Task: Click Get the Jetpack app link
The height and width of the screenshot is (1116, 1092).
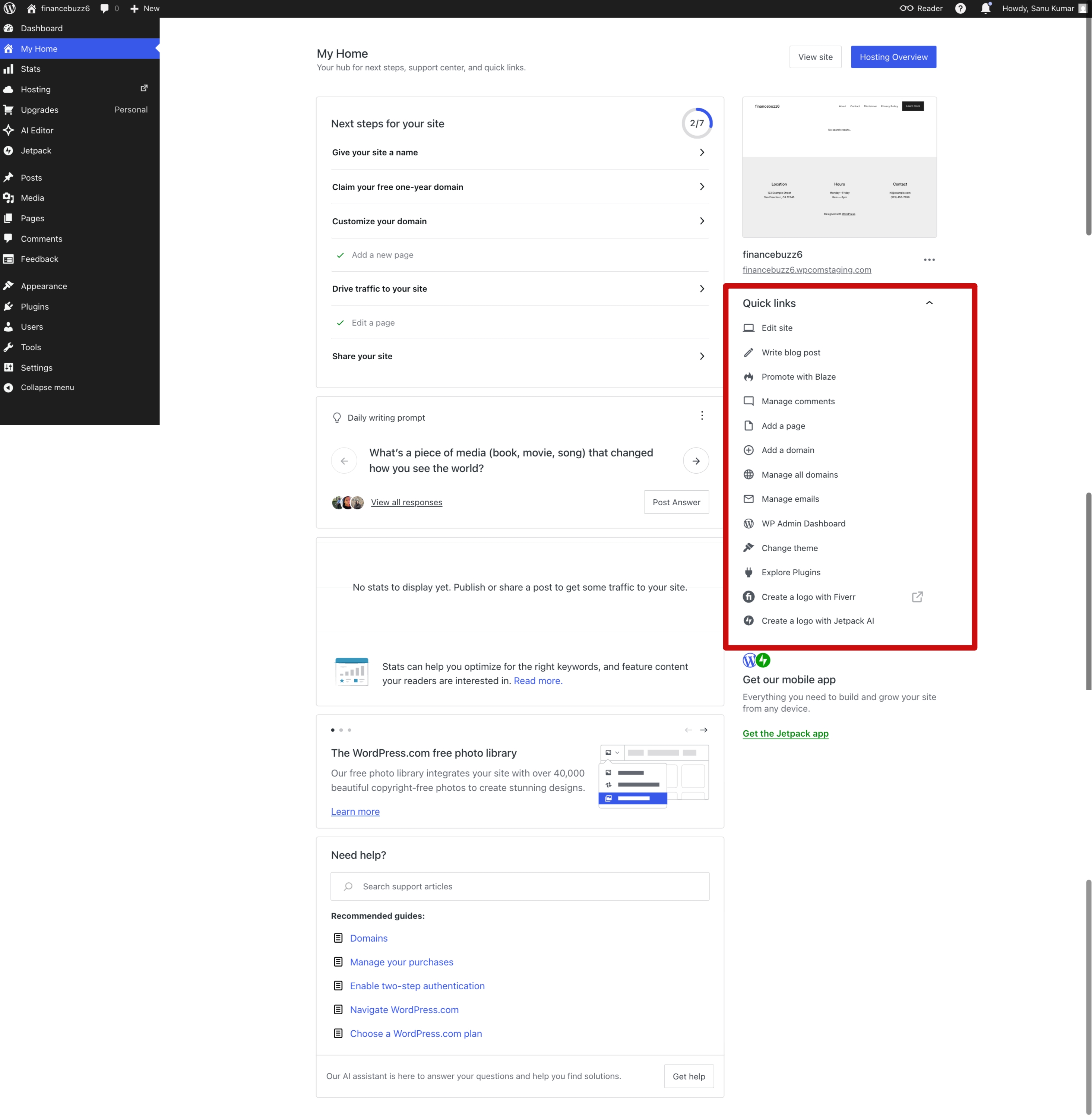Action: (785, 733)
